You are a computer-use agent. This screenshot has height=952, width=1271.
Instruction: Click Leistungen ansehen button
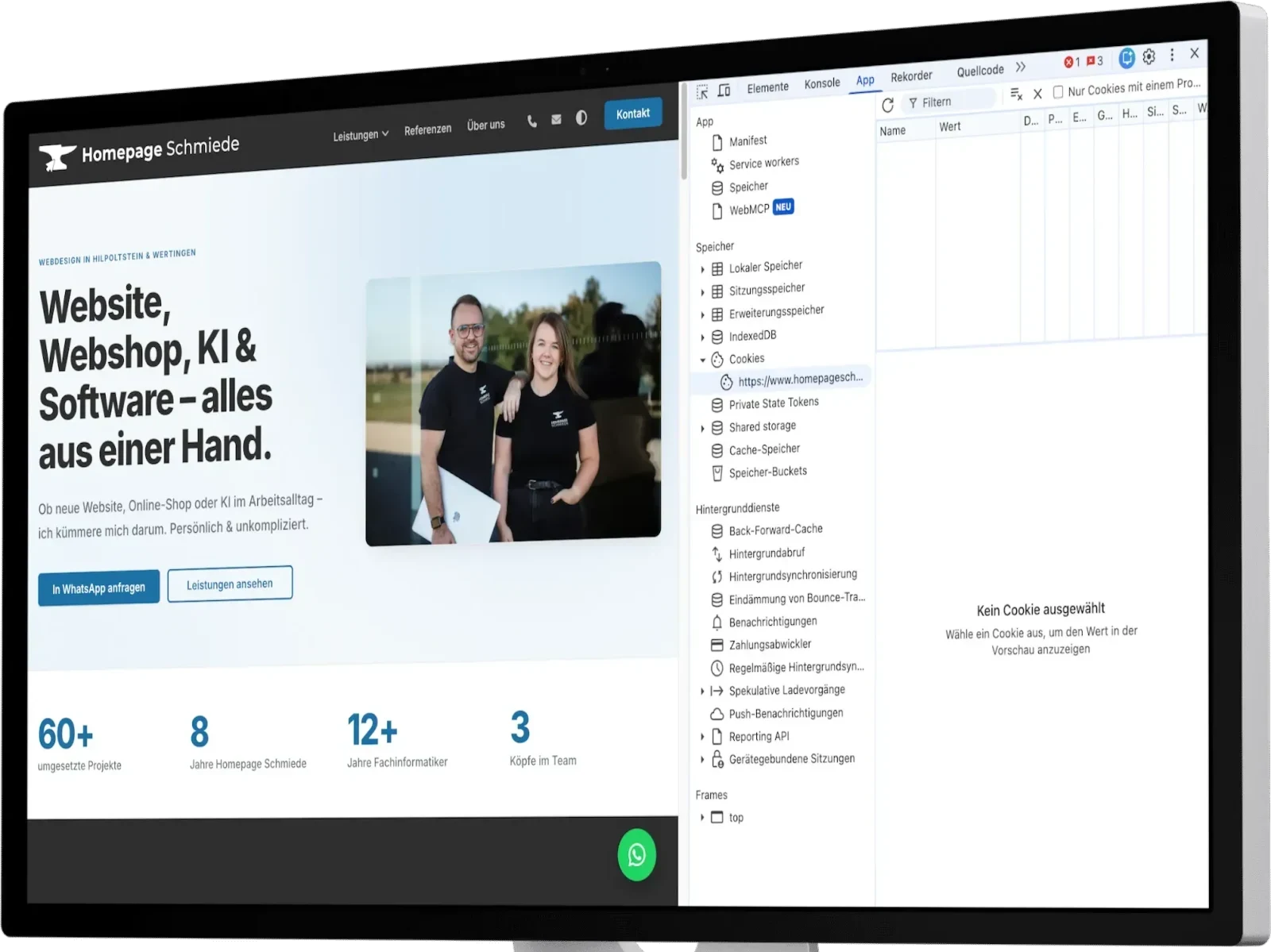(x=230, y=584)
